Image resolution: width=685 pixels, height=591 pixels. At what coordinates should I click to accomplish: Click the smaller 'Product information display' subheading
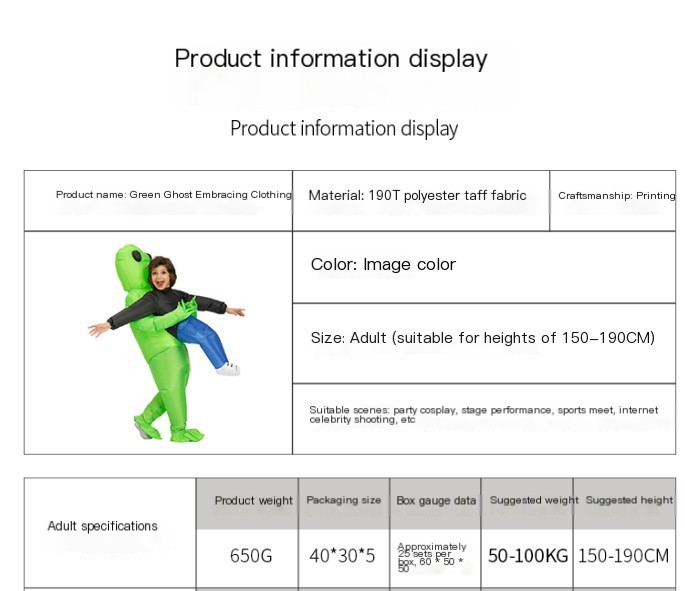(344, 128)
